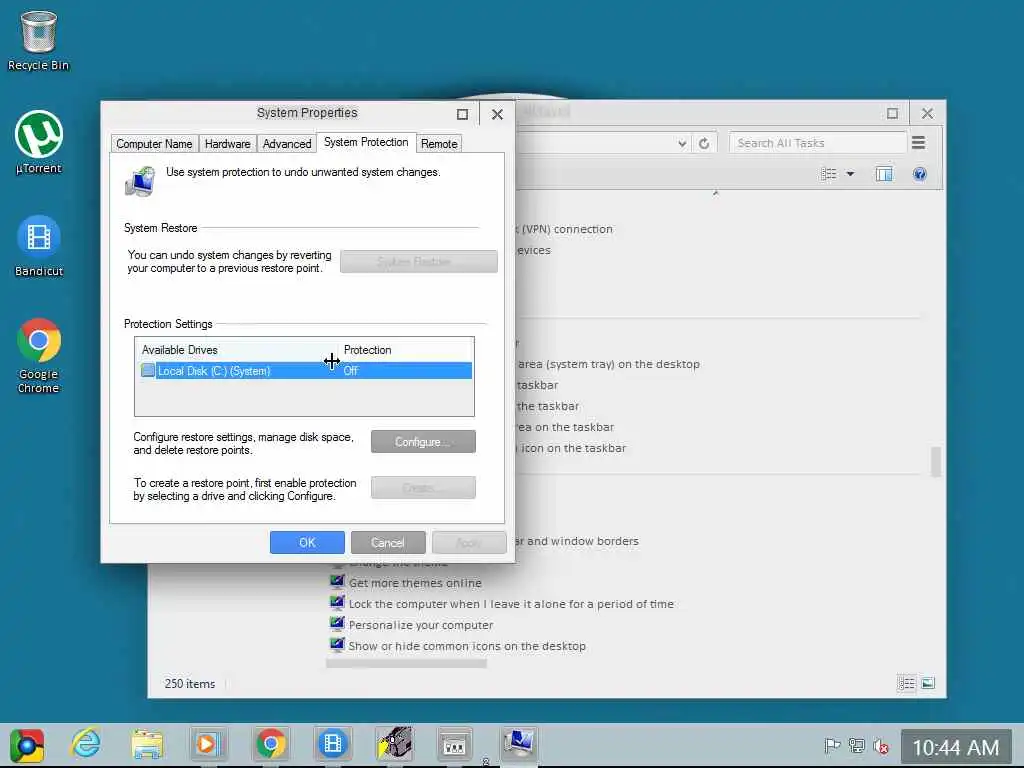Click Cancel in System Properties
The height and width of the screenshot is (768, 1024).
click(388, 543)
